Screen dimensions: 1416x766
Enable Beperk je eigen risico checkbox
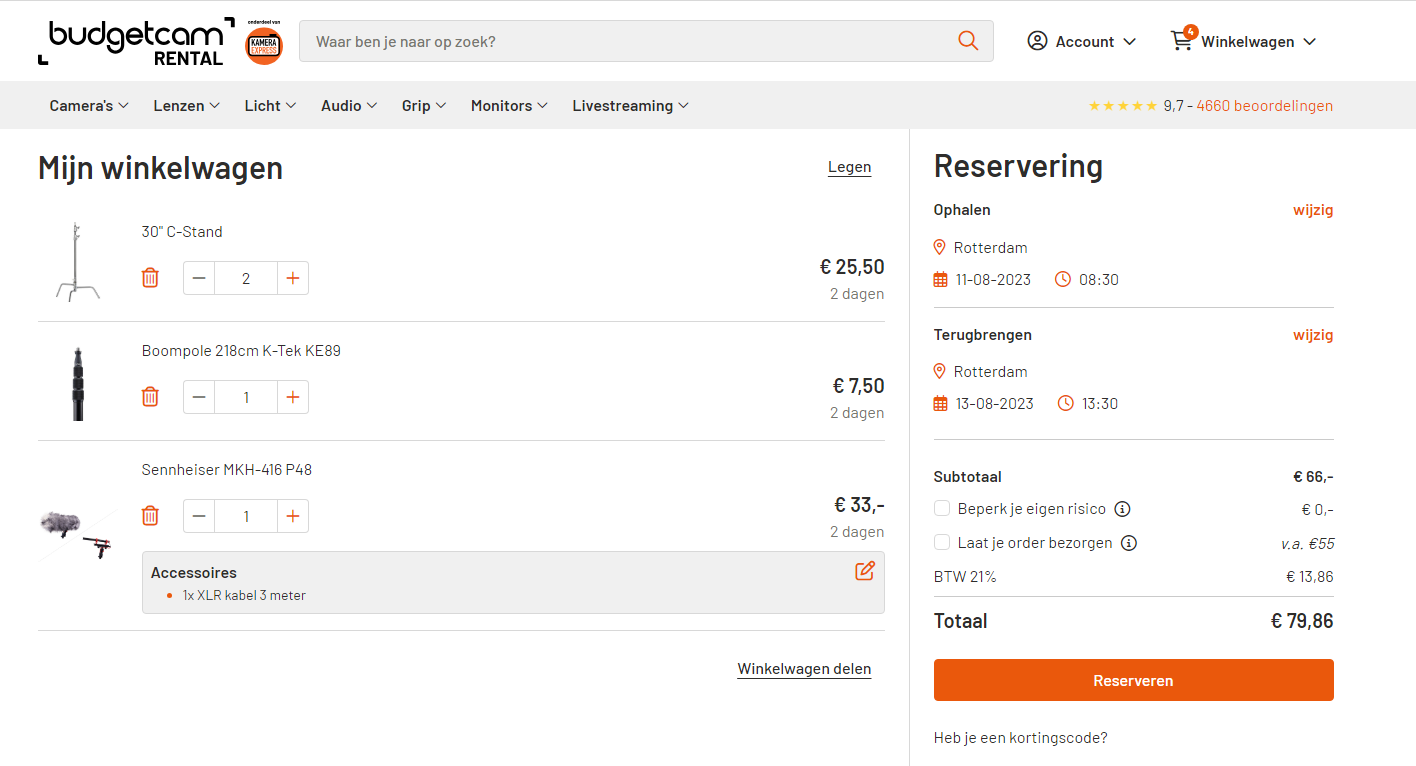coord(942,509)
